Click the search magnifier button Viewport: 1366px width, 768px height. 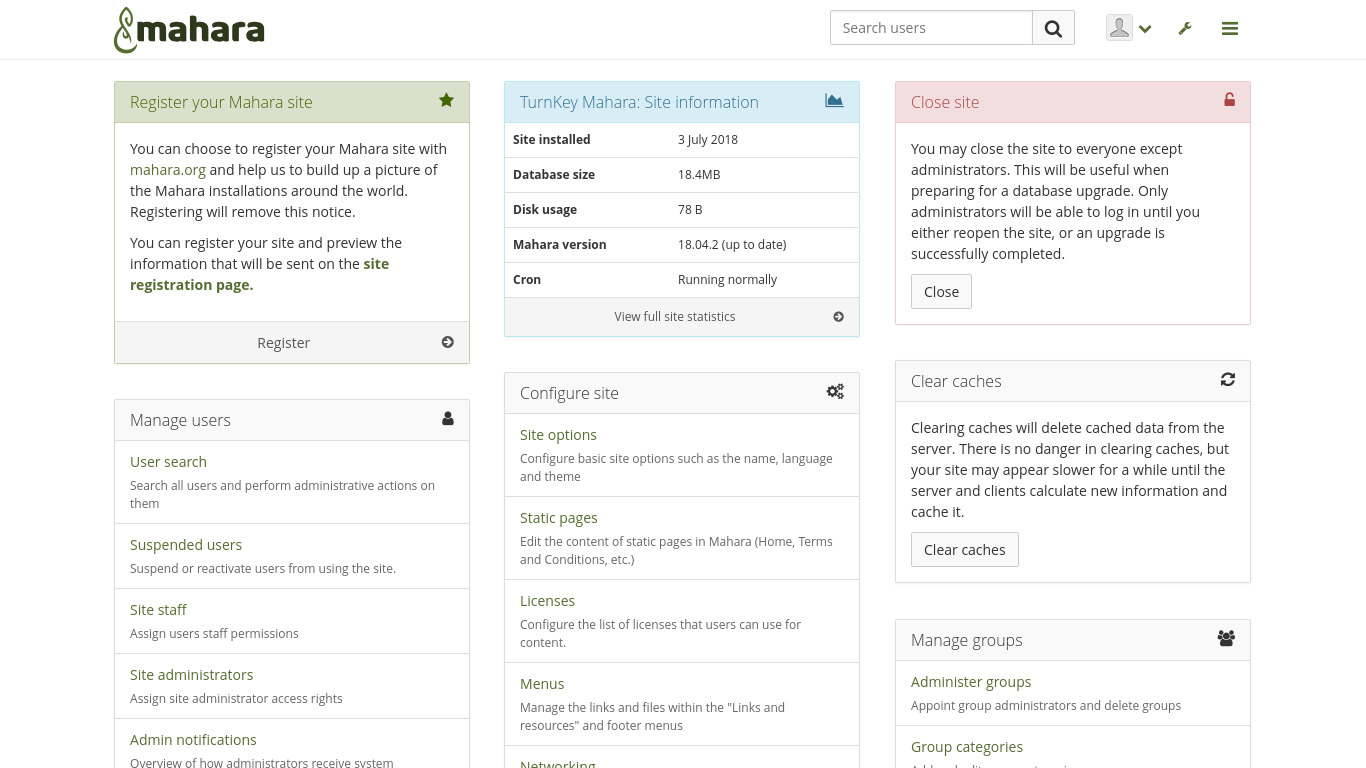1053,28
